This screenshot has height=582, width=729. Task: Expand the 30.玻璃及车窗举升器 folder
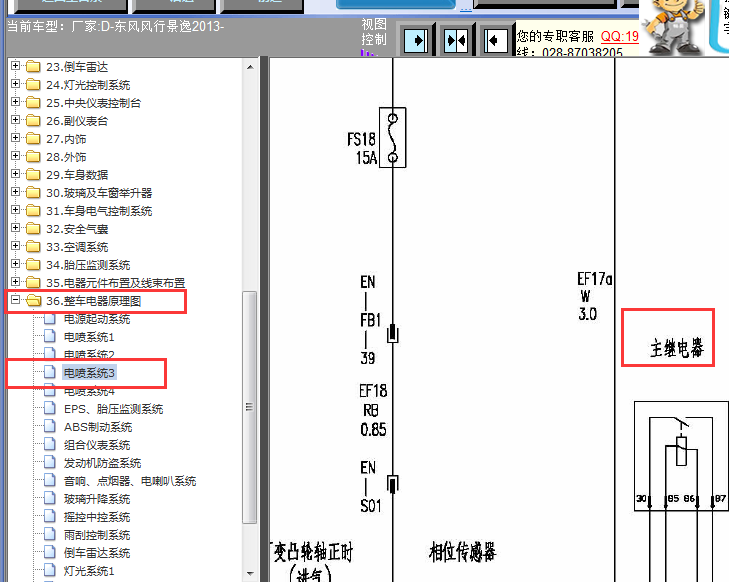coord(15,192)
